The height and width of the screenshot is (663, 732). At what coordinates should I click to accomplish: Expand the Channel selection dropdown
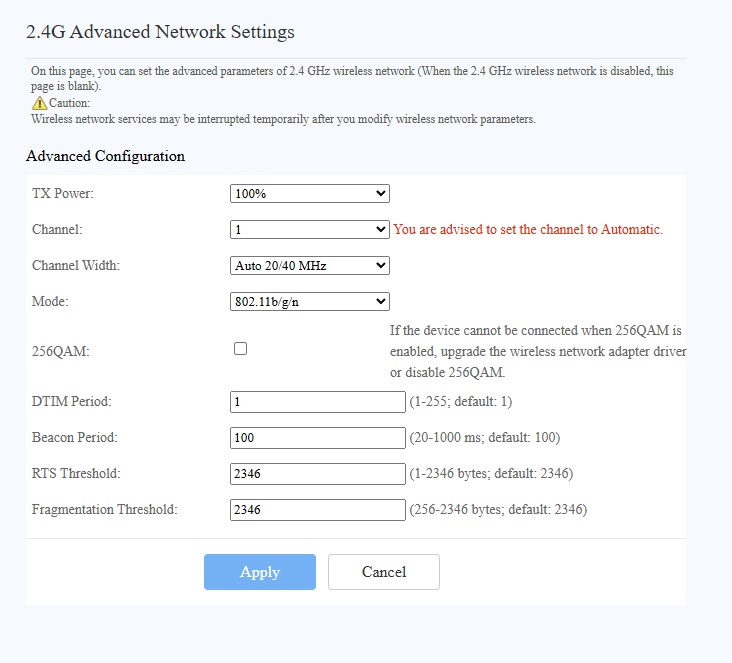pyautogui.click(x=309, y=230)
